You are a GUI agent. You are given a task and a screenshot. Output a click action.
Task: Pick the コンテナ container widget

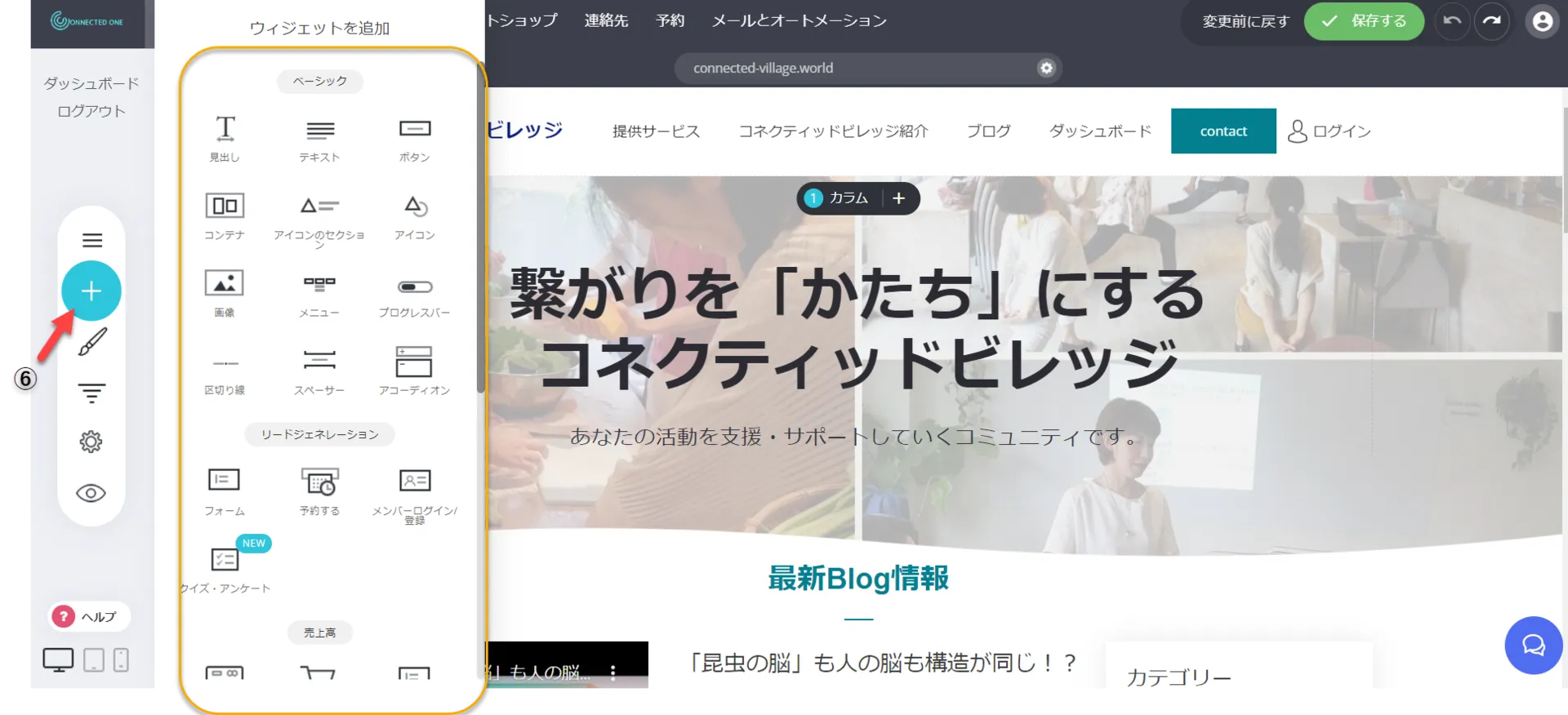pos(225,214)
